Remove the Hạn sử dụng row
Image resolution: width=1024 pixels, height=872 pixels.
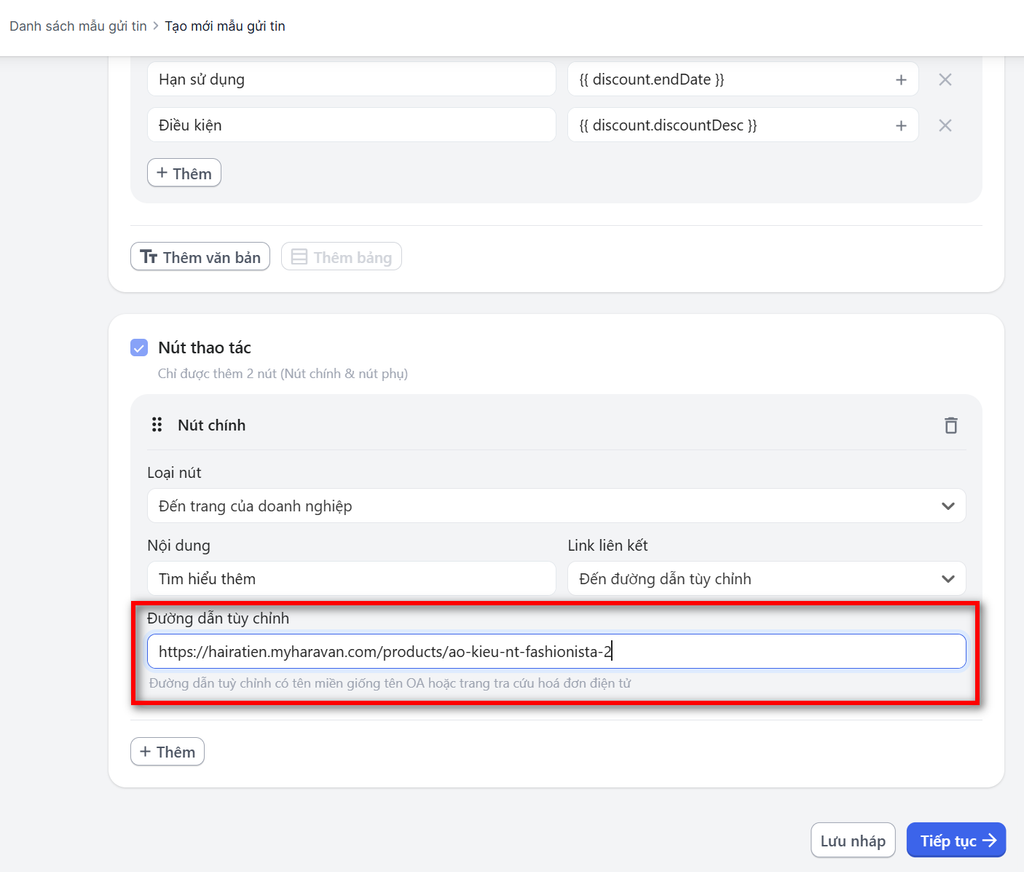coord(944,80)
